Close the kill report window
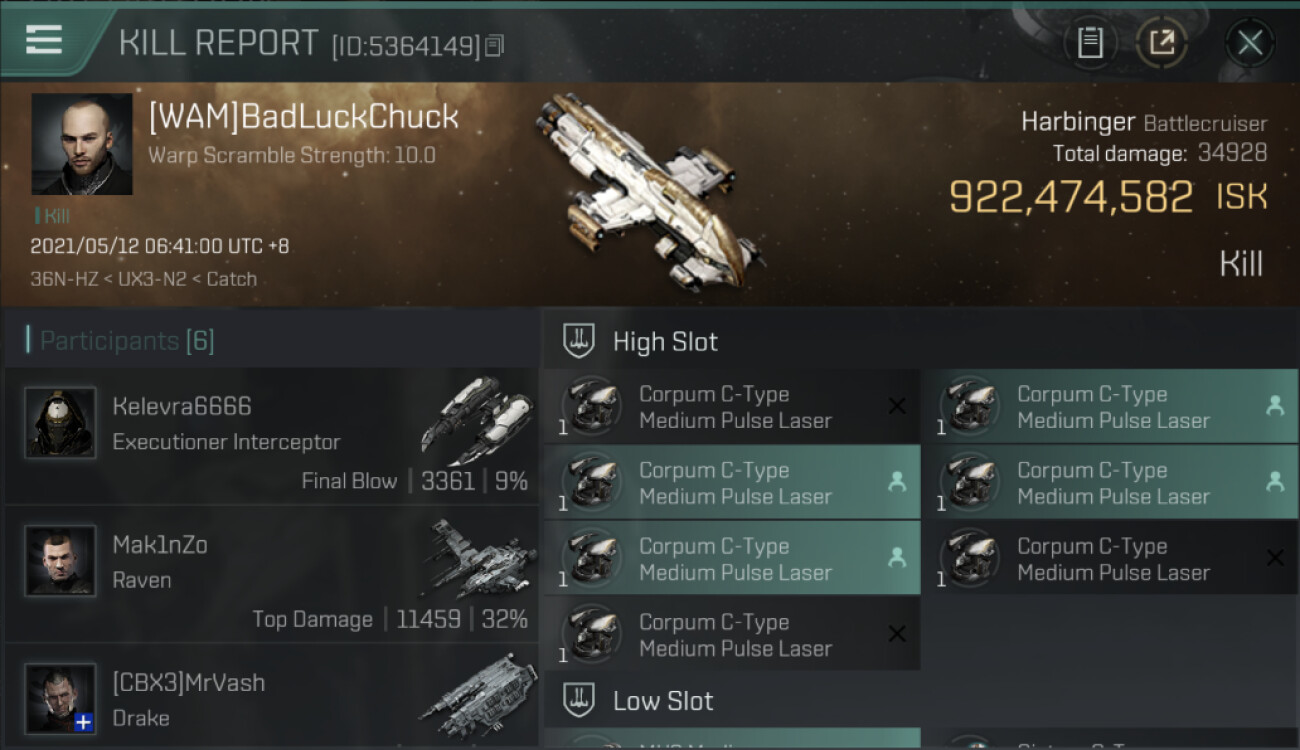Screen dimensions: 1300x750 click(x=1250, y=43)
